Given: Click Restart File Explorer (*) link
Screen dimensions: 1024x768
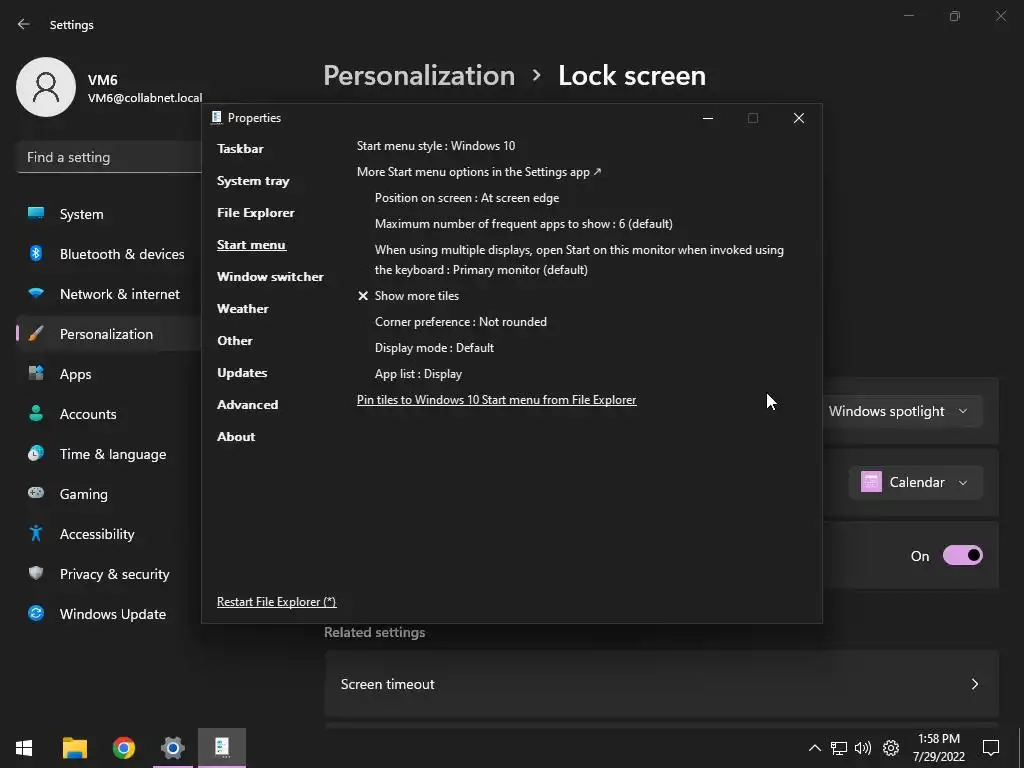Looking at the screenshot, I should tap(277, 602).
